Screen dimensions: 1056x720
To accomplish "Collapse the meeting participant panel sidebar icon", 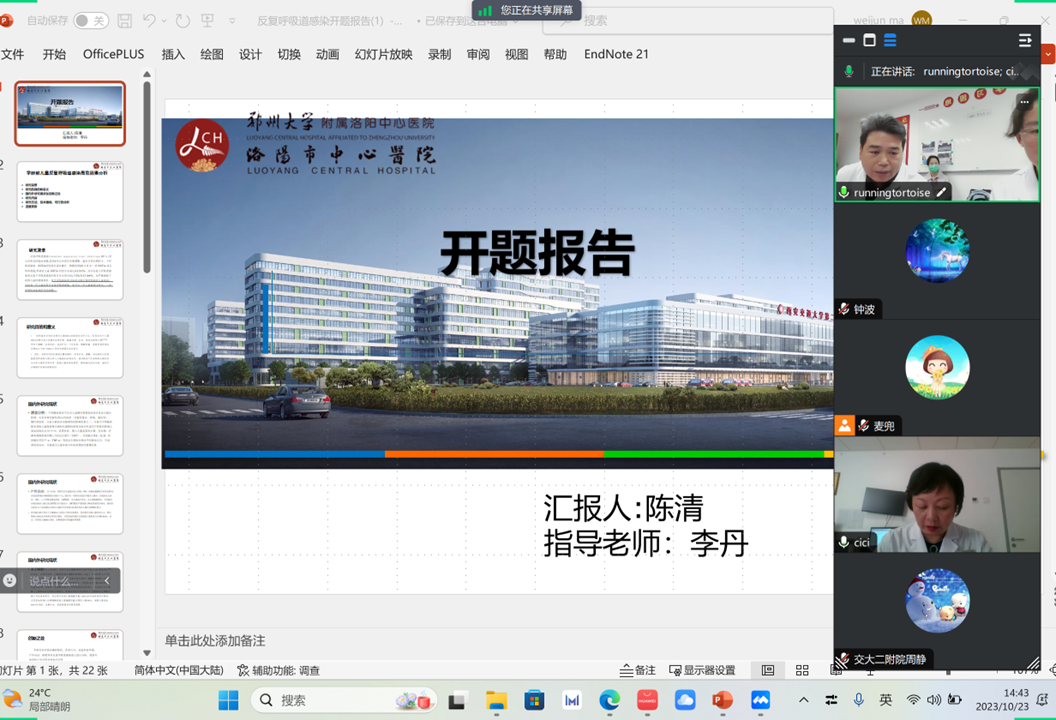I will pos(1024,40).
